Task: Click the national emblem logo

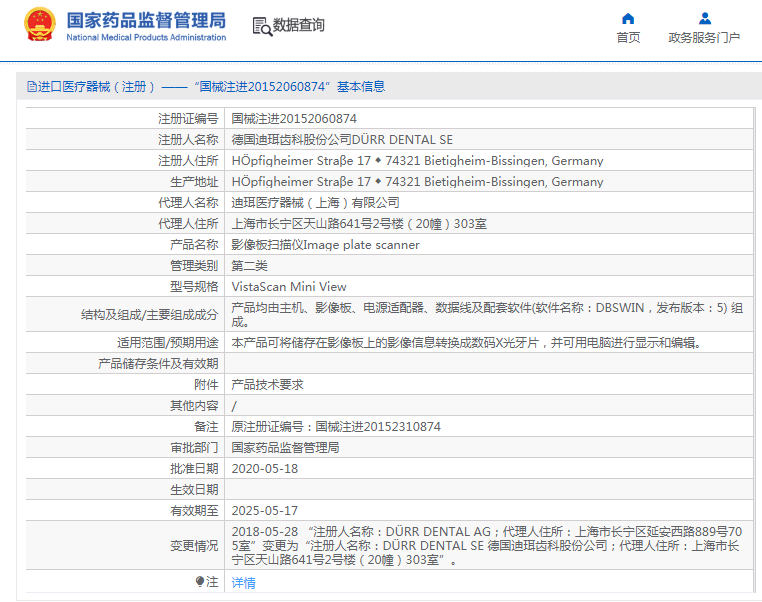Action: point(40,24)
